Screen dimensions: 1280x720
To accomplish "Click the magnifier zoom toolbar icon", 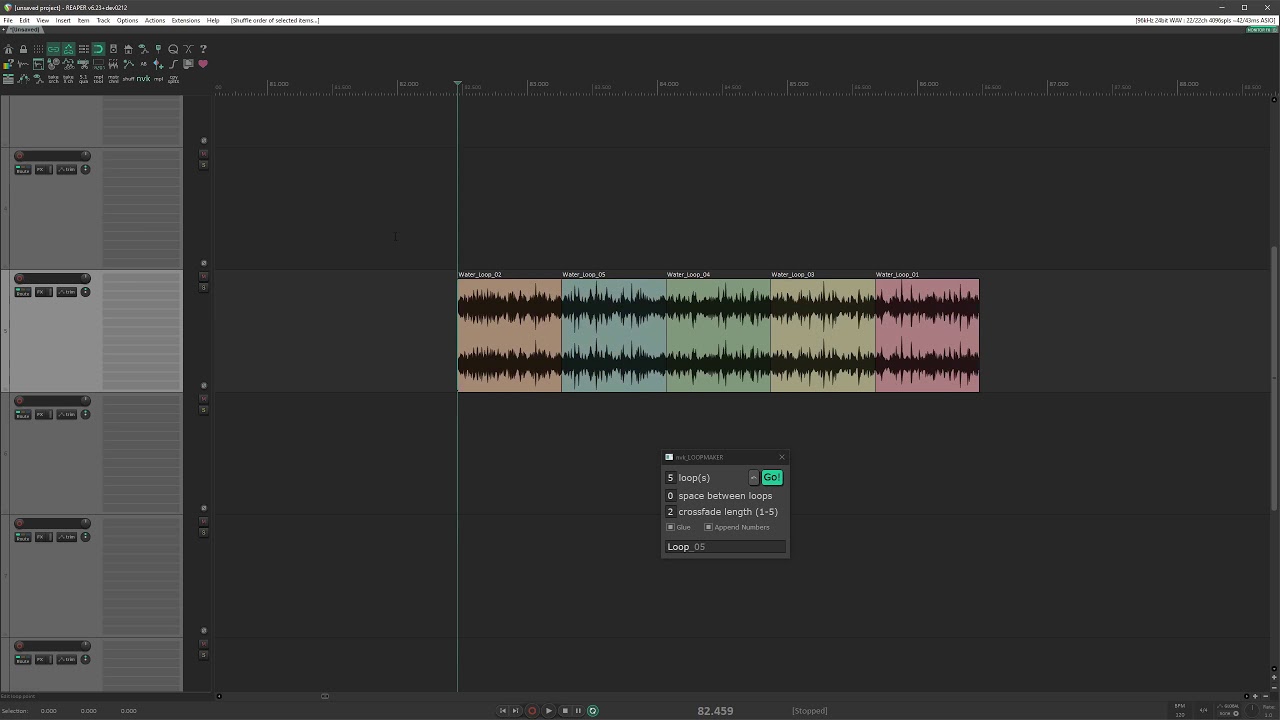I will point(173,49).
